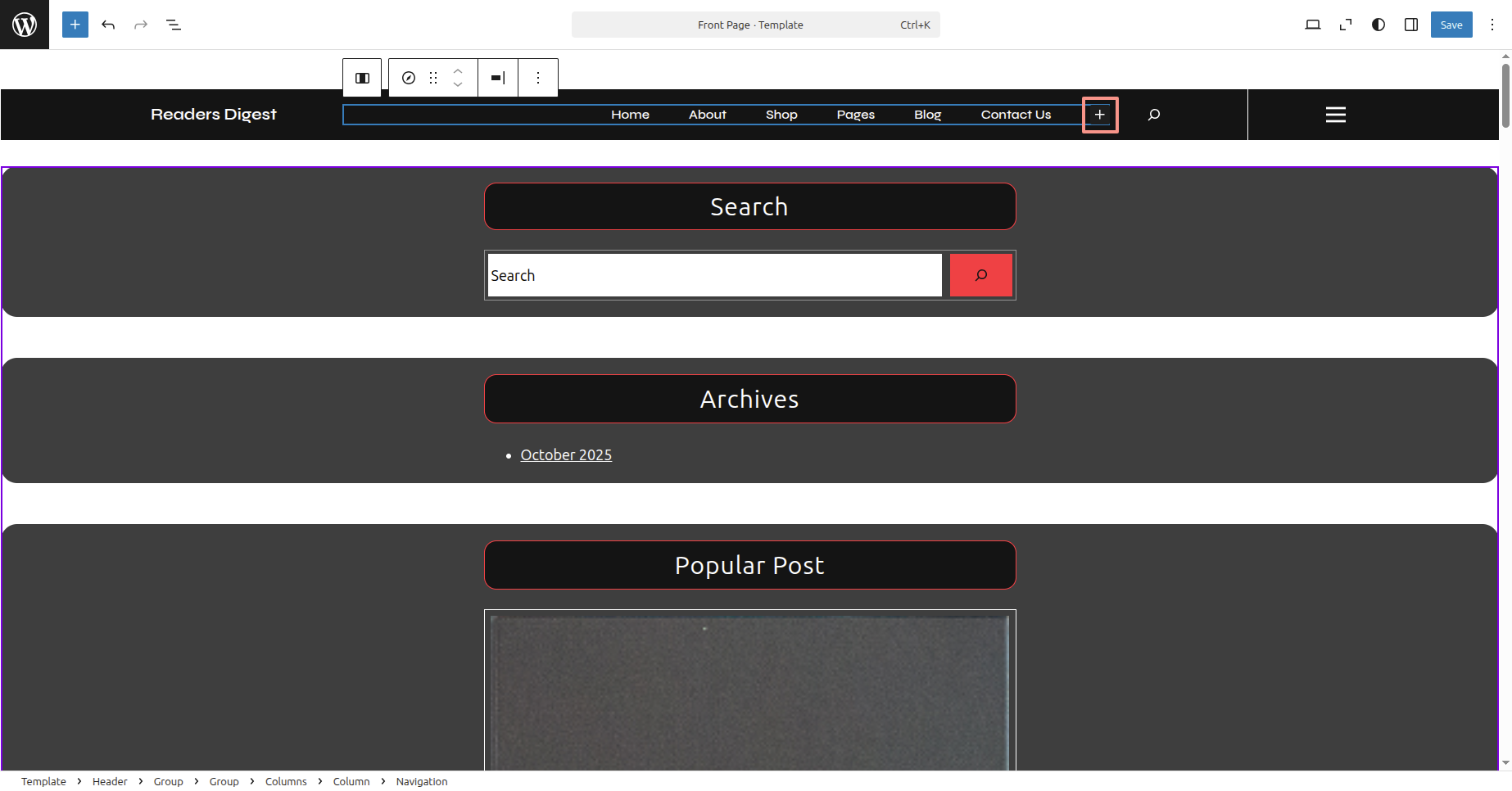Toggle the Settings sidebar panel
The width and height of the screenshot is (1512, 791).
[x=1411, y=25]
